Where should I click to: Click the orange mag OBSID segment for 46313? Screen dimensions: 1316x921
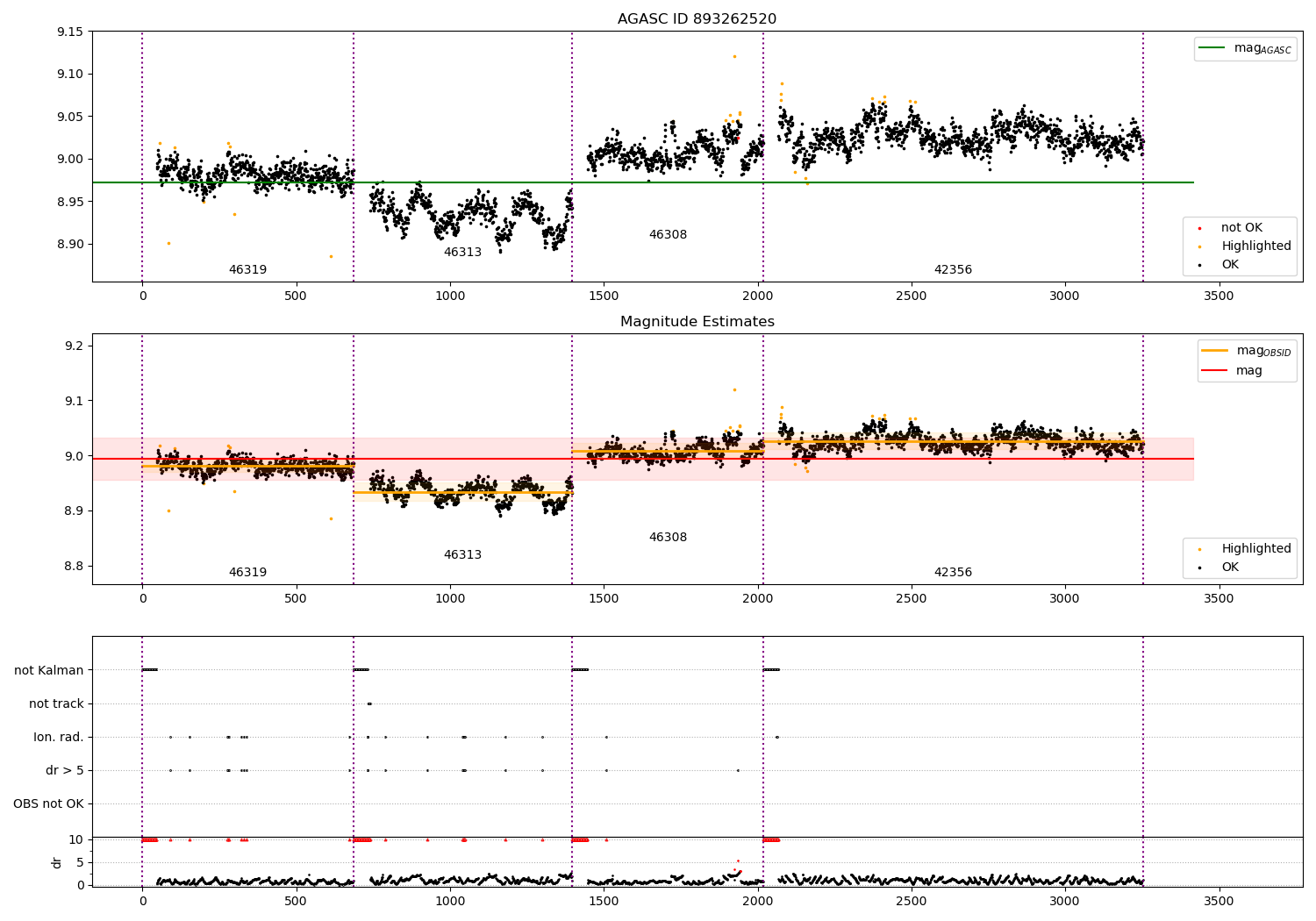462,492
